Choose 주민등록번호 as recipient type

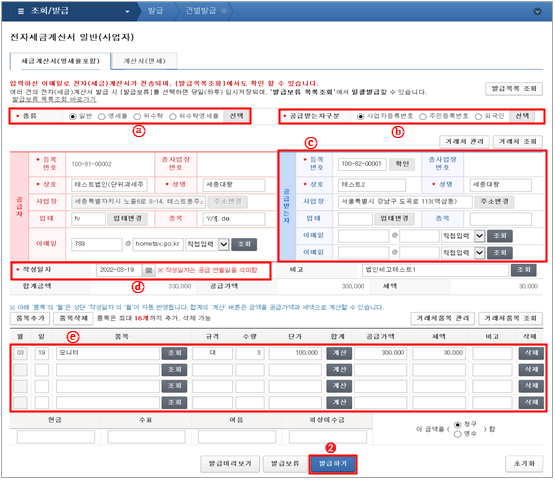click(x=423, y=116)
